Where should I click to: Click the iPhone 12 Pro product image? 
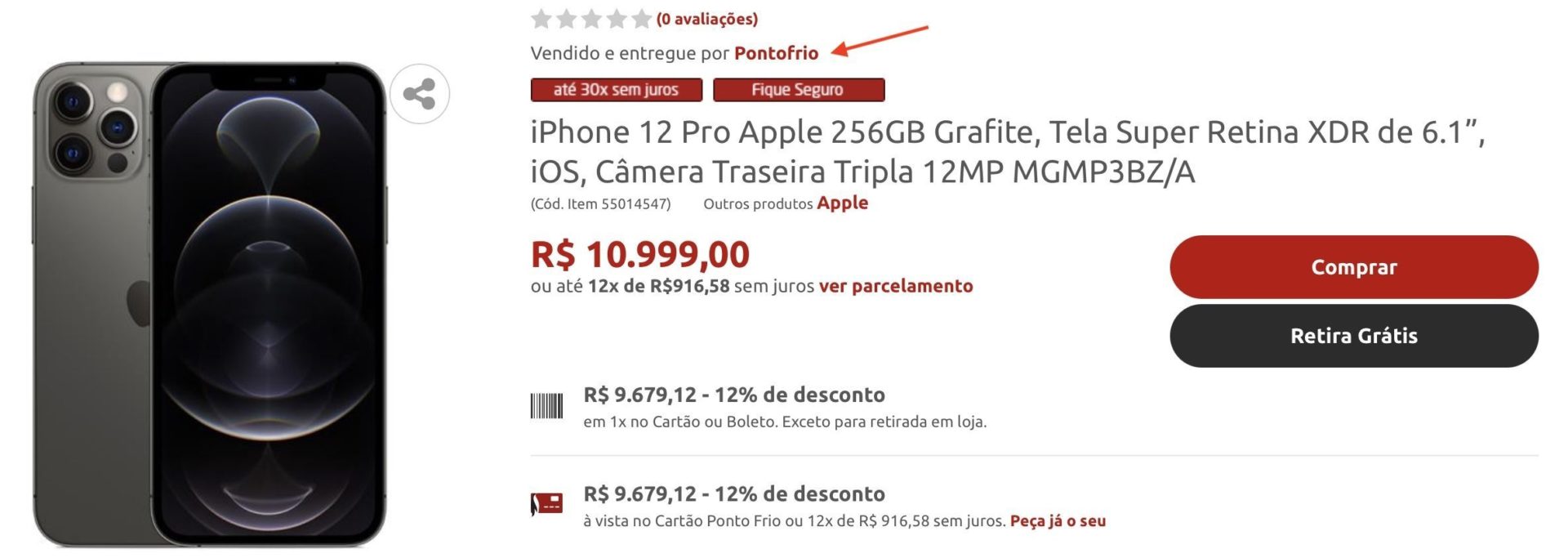(x=210, y=304)
